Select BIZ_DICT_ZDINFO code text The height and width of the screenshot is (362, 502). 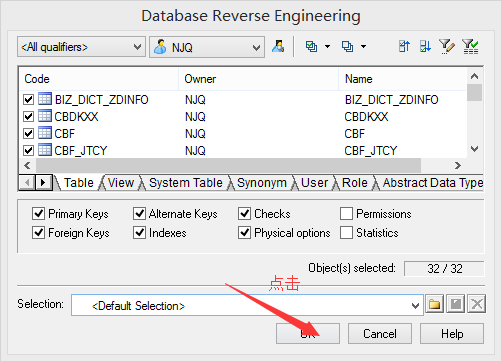[x=102, y=100]
